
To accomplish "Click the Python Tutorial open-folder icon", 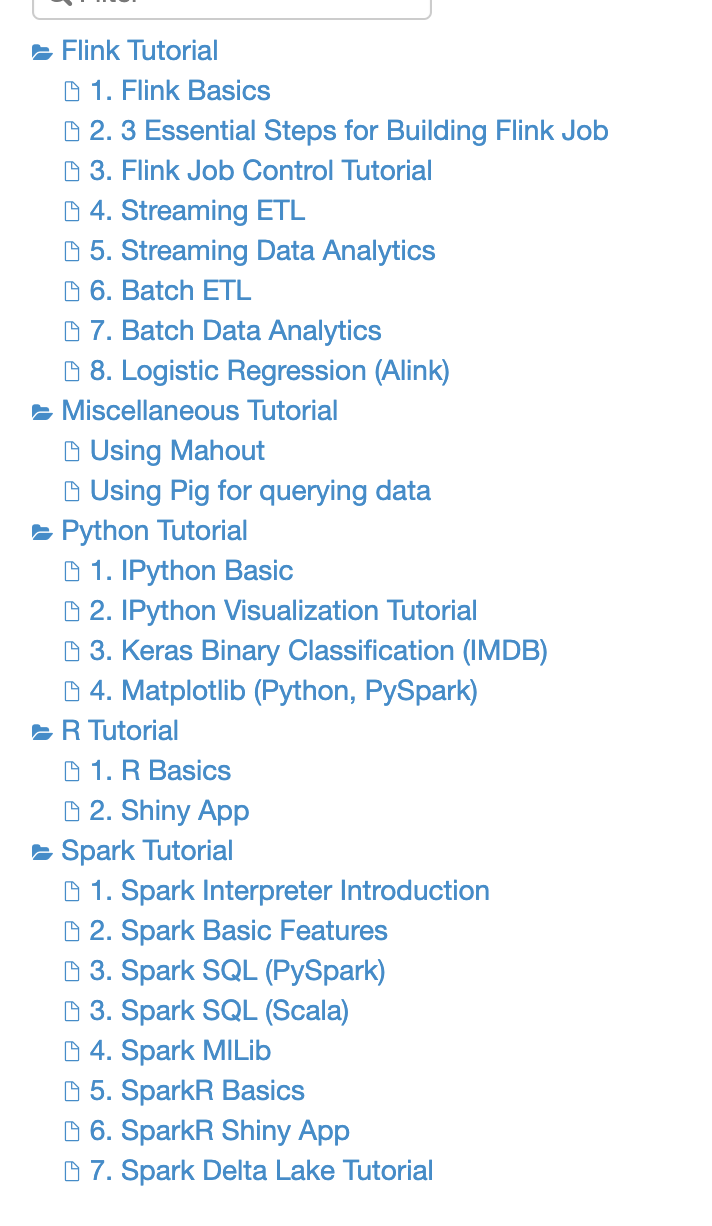I will pos(42,531).
